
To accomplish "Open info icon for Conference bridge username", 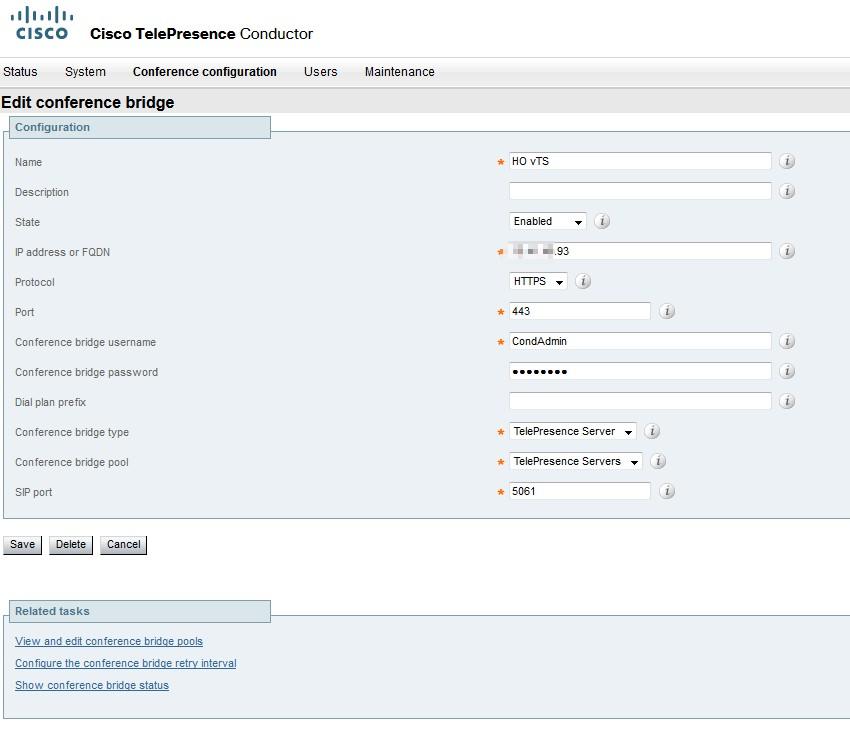I will click(x=787, y=341).
